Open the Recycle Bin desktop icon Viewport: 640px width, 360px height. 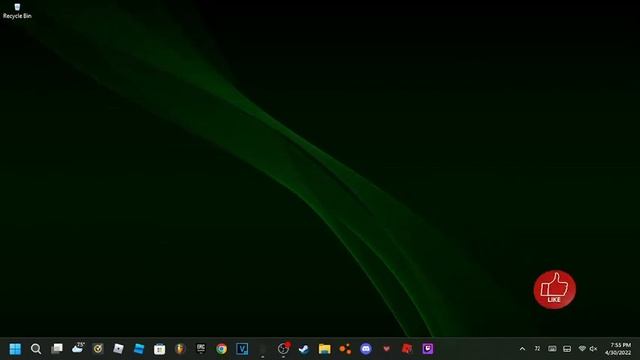tap(17, 11)
